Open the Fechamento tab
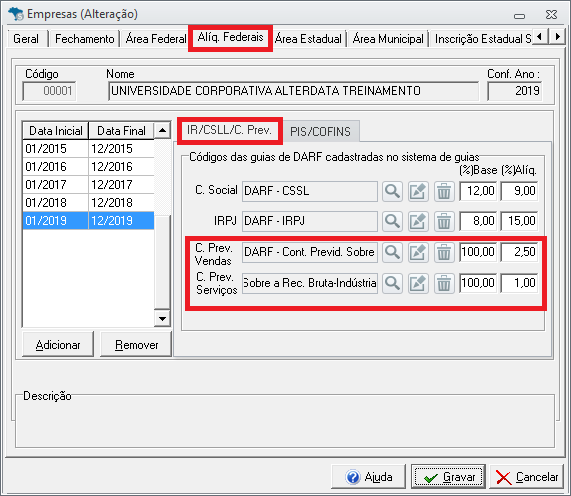This screenshot has width=571, height=496. point(84,39)
